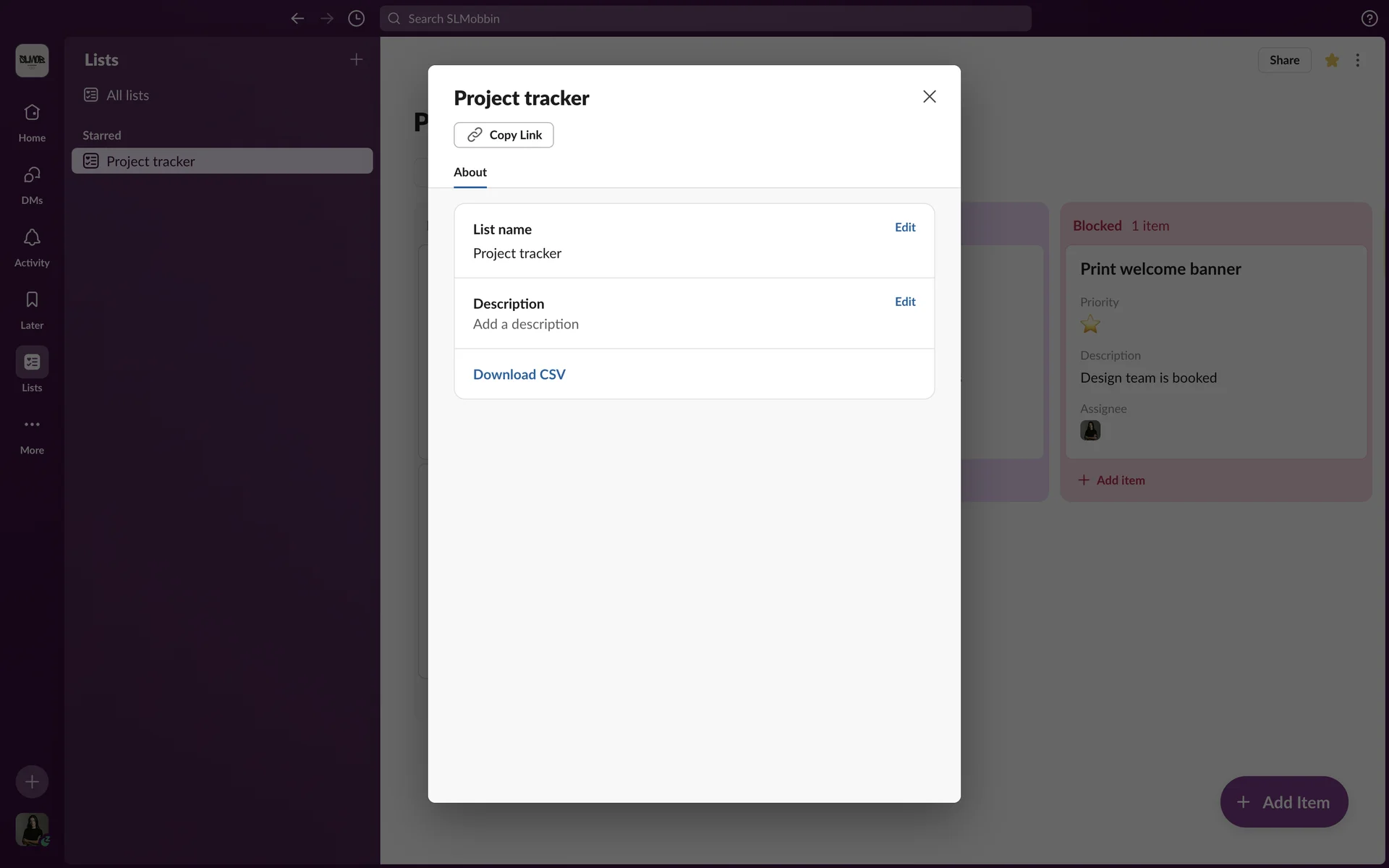Toggle the star on Project tracker

[1332, 60]
